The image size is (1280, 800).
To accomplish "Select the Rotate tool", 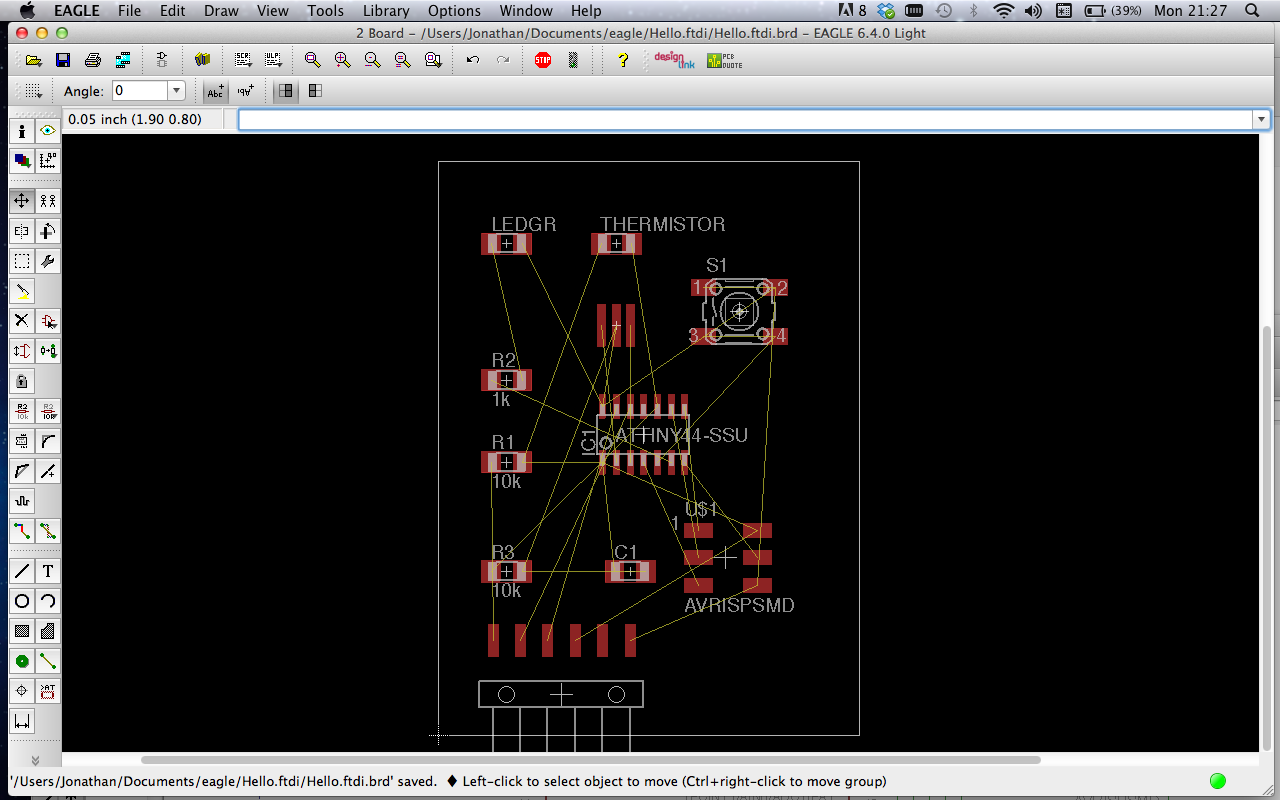I will [x=48, y=231].
